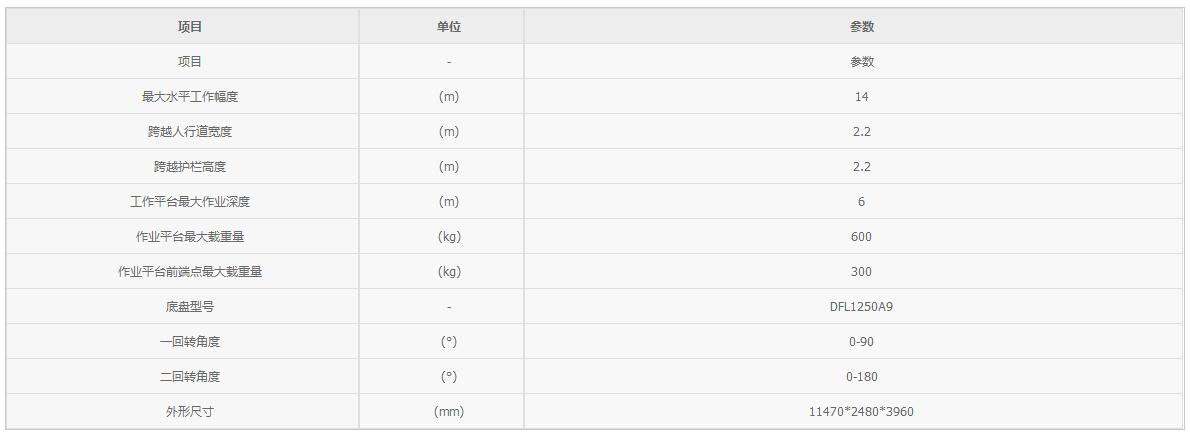Screen dimensions: 1190x437
Task: Select the 0-180 angle value
Action: [x=861, y=377]
